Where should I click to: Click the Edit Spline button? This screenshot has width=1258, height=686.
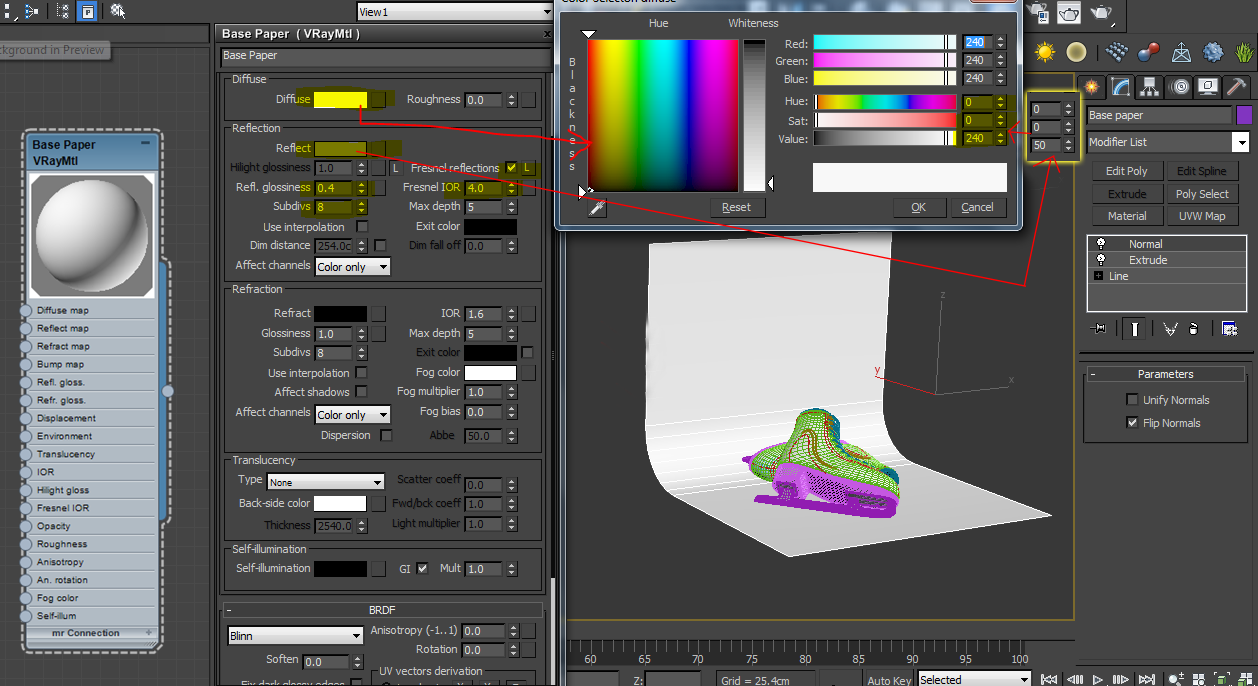pyautogui.click(x=1201, y=171)
